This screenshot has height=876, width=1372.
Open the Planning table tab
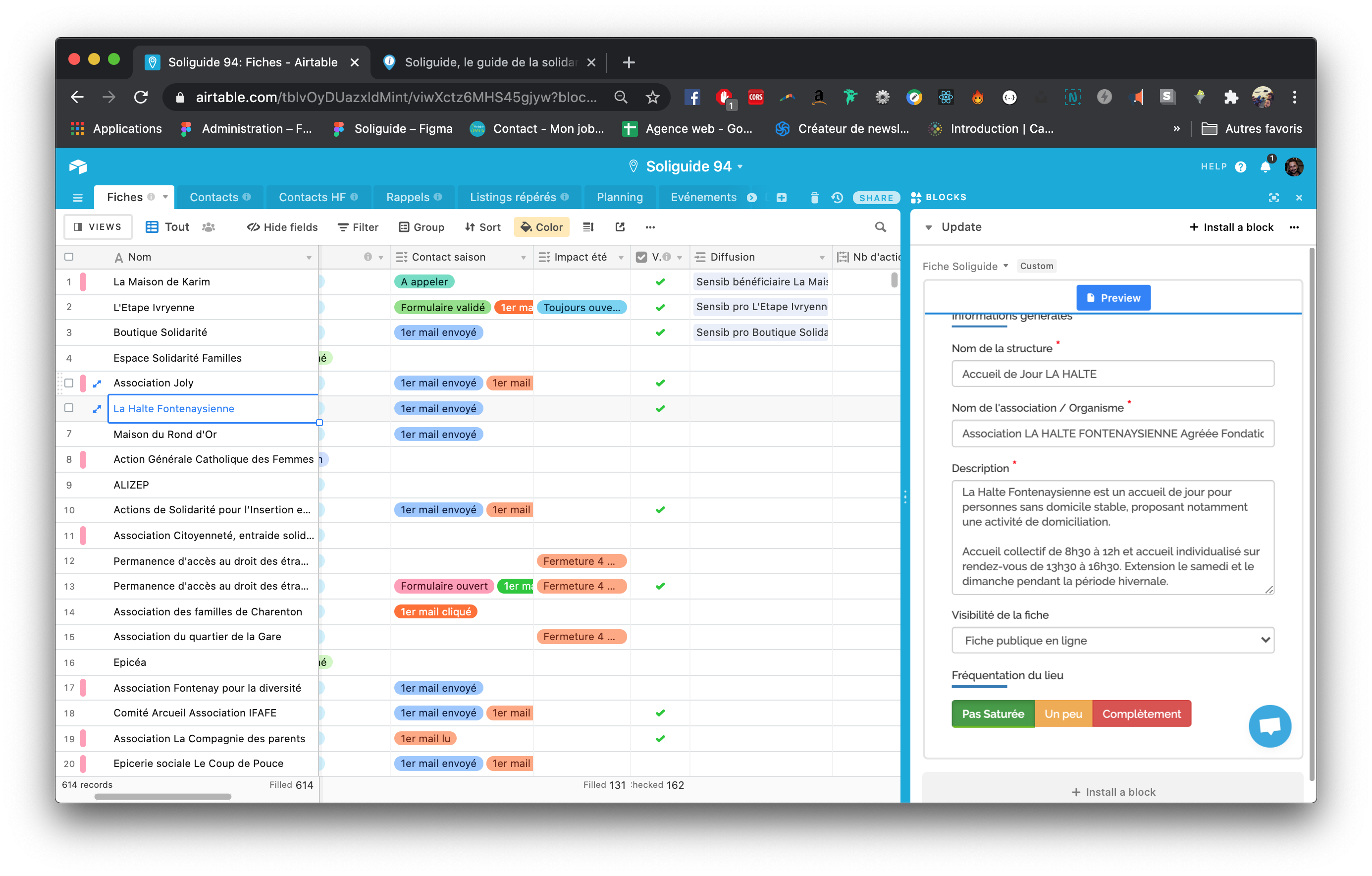click(x=619, y=197)
